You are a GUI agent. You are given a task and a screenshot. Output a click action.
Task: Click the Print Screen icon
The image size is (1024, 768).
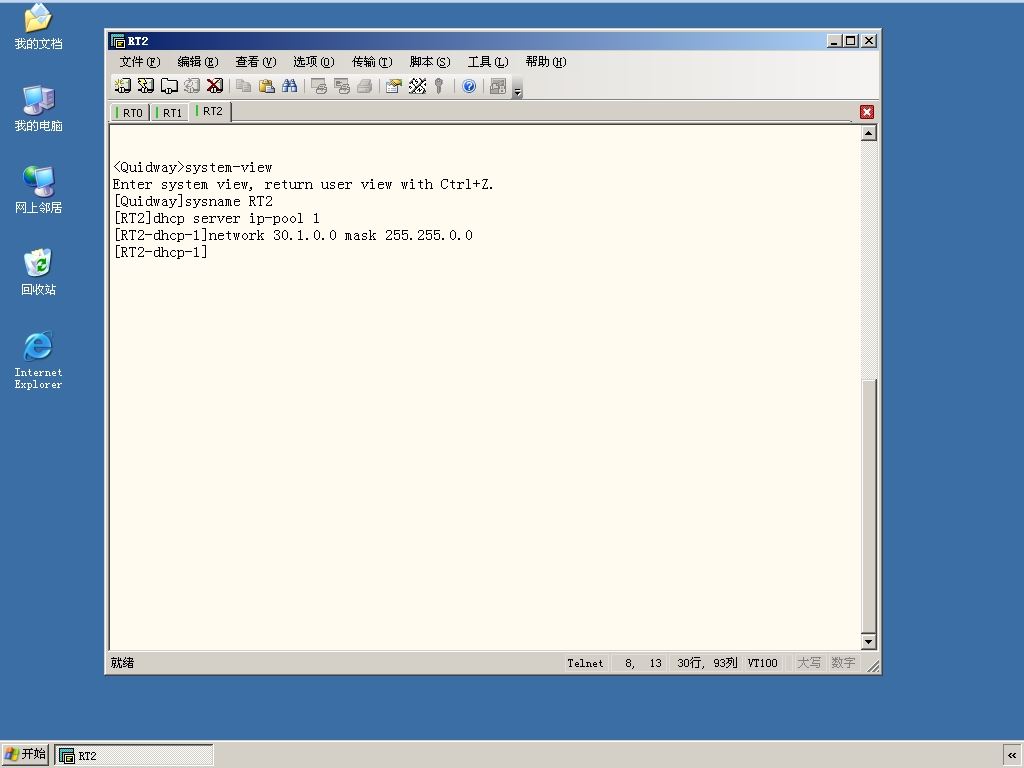point(319,86)
